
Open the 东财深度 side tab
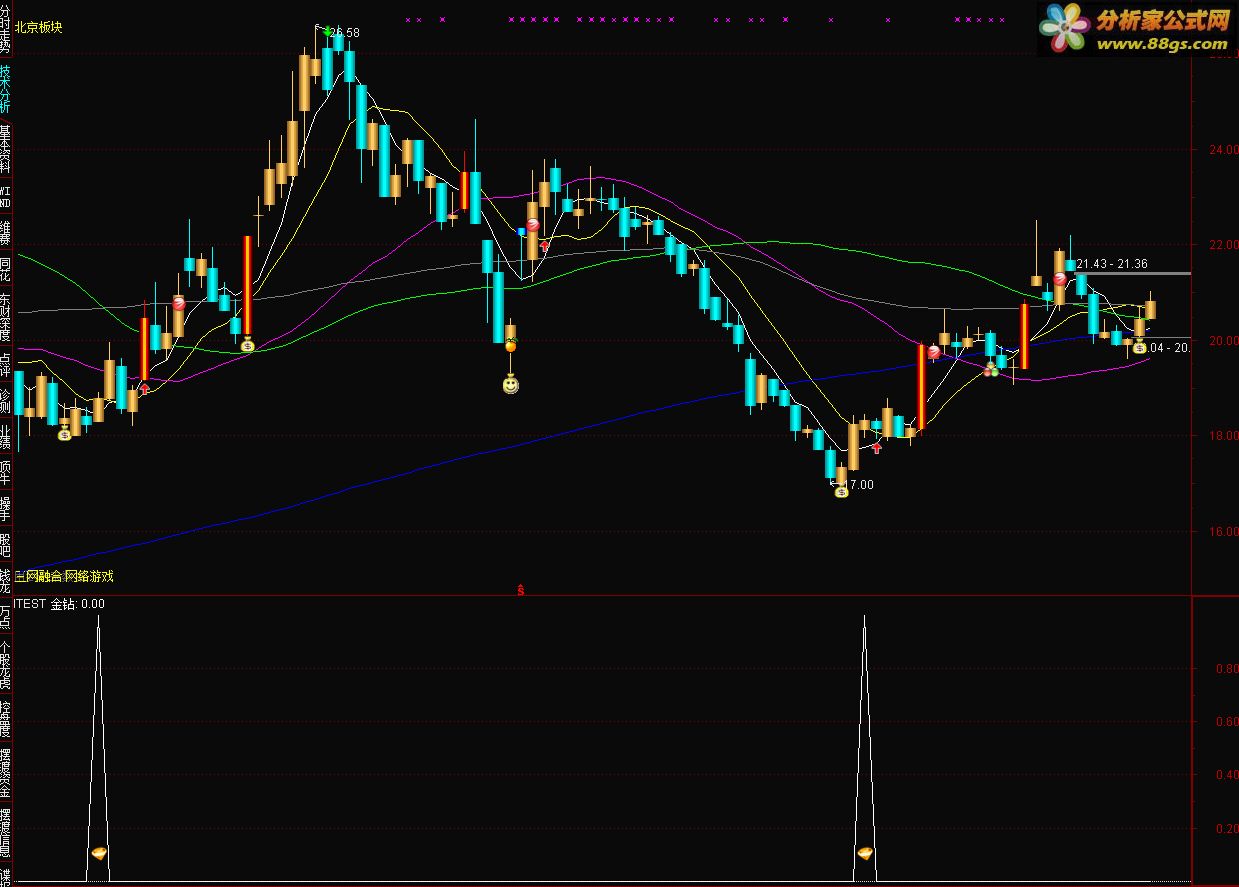coord(6,318)
